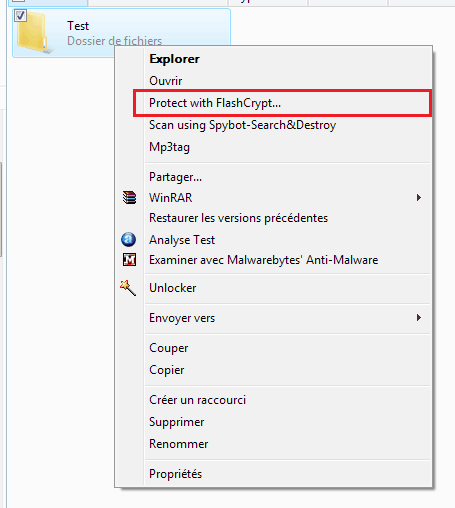The height and width of the screenshot is (508, 455).
Task: Choose Copier menu entry
Action: (167, 370)
